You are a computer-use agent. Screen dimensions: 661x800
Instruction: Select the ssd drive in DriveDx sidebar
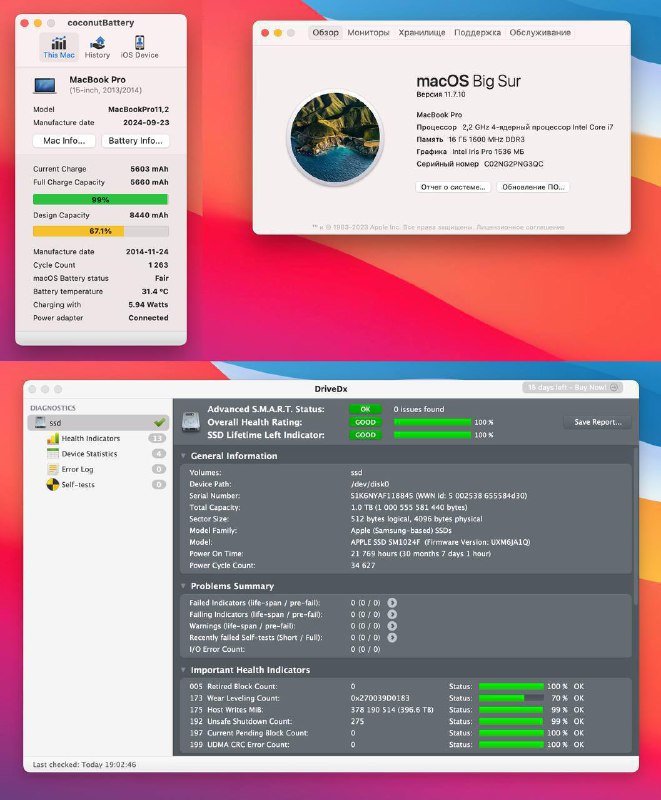pyautogui.click(x=98, y=422)
